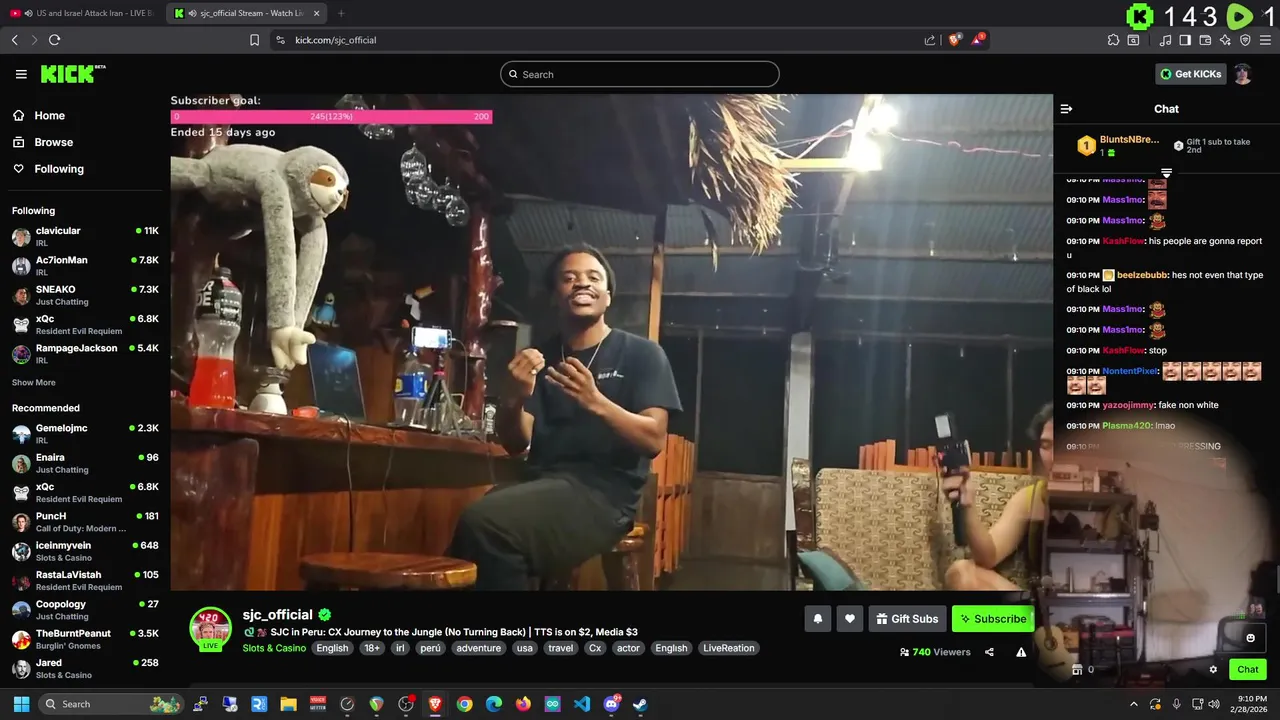The height and width of the screenshot is (720, 1280).
Task: Open TheBurntPeanut recommended channel
Action: pyautogui.click(x=85, y=639)
